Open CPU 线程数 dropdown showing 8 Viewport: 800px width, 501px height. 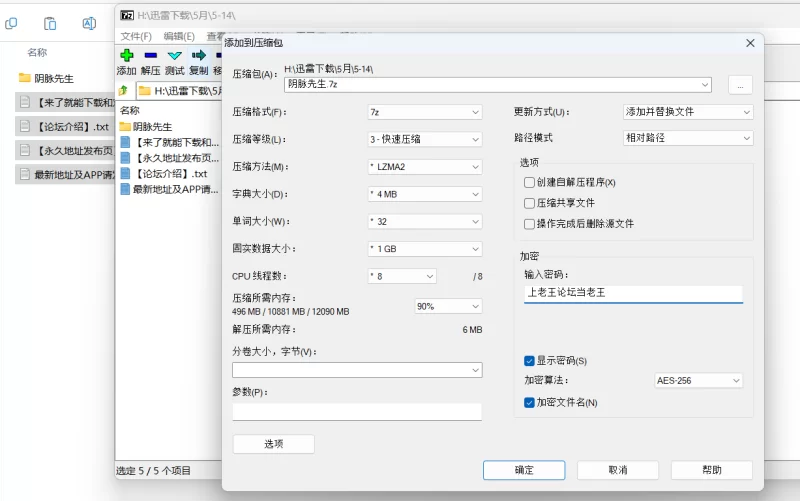tap(402, 276)
